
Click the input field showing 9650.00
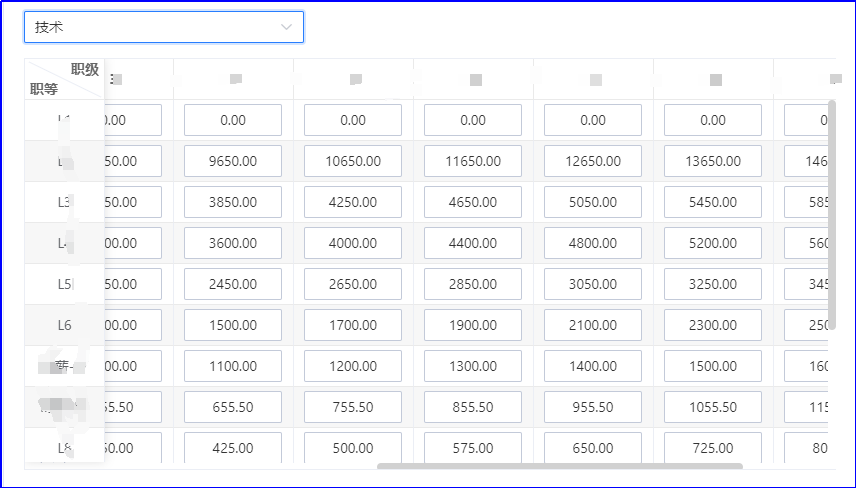click(x=233, y=161)
